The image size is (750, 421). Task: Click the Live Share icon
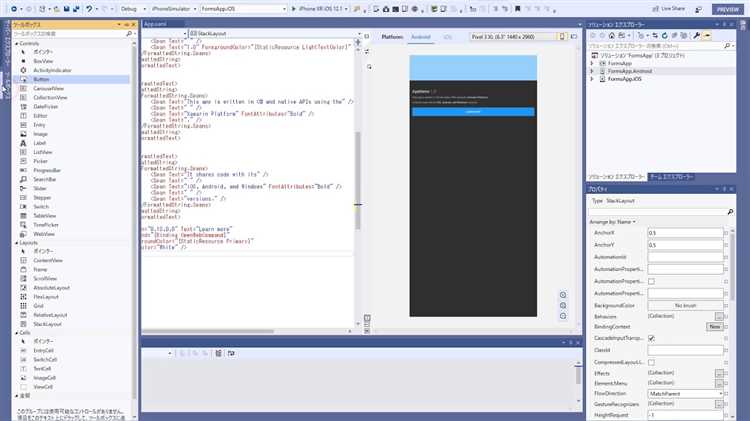pyautogui.click(x=655, y=9)
